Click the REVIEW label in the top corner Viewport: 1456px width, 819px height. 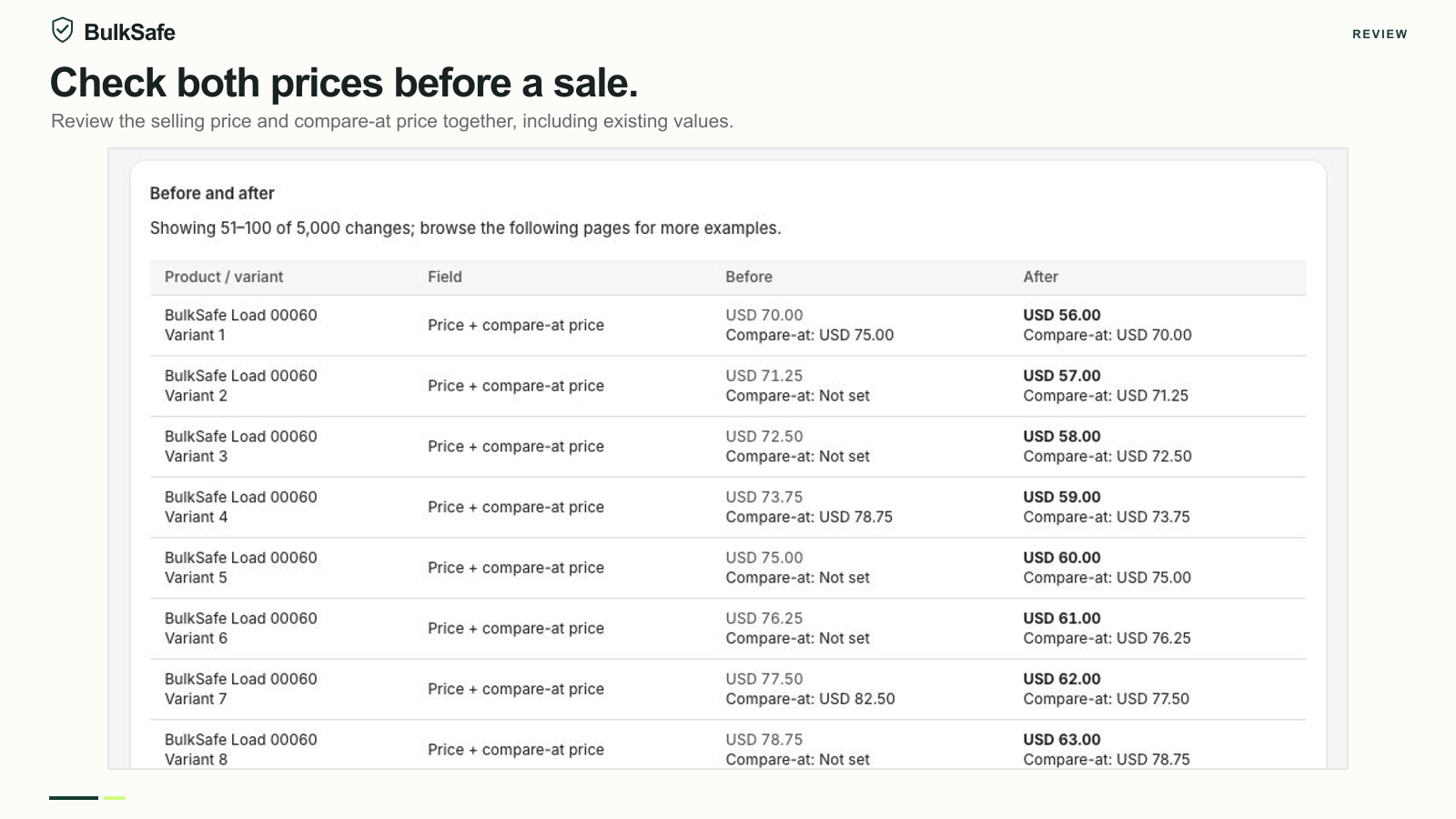pyautogui.click(x=1380, y=34)
